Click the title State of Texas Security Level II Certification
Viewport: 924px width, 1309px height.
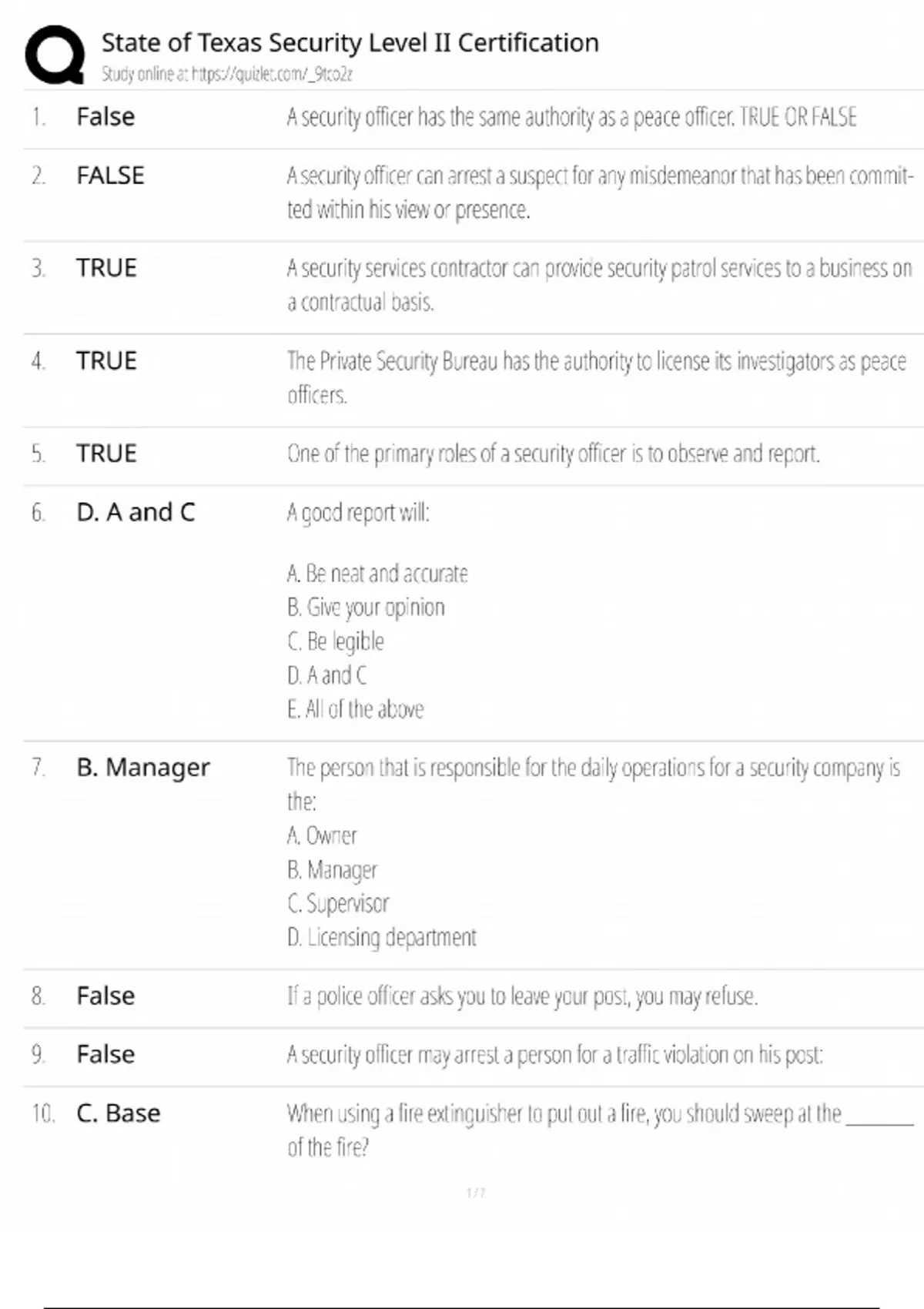coord(350,42)
